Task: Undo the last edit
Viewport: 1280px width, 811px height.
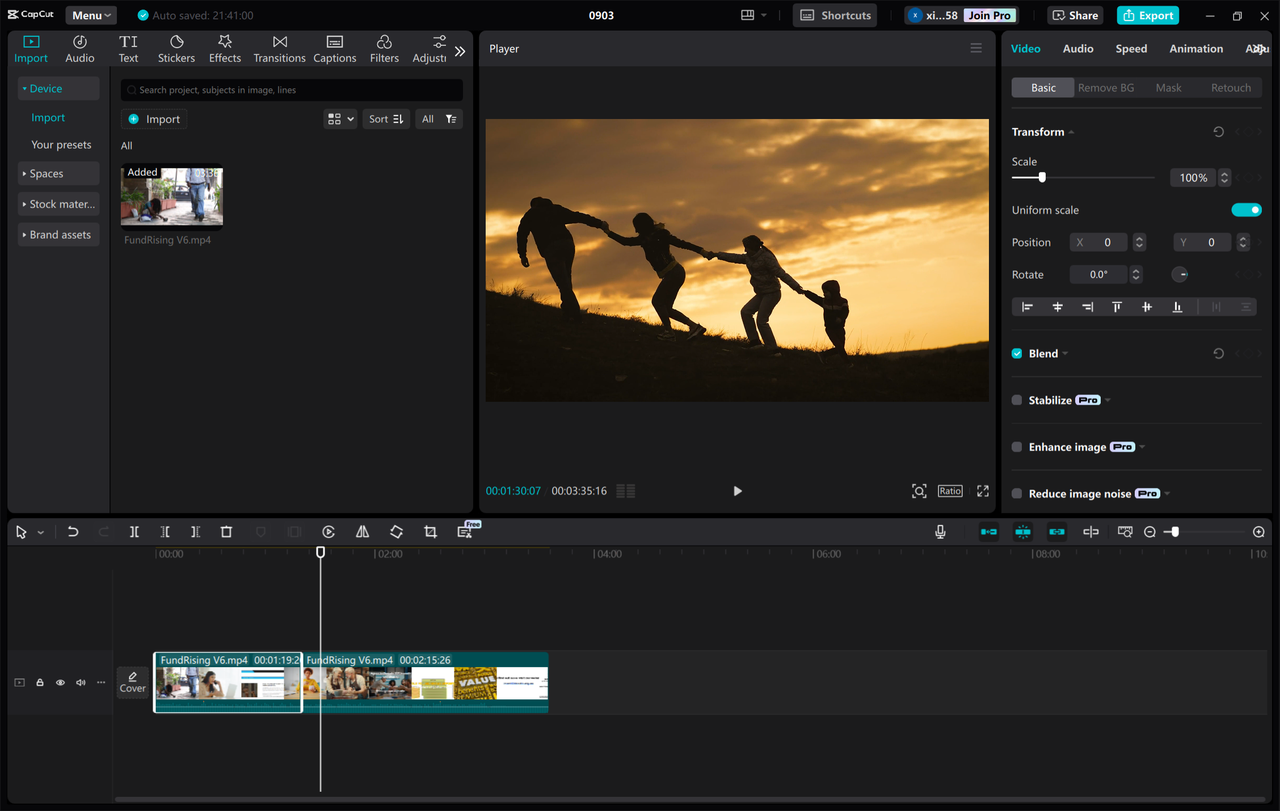Action: click(72, 531)
